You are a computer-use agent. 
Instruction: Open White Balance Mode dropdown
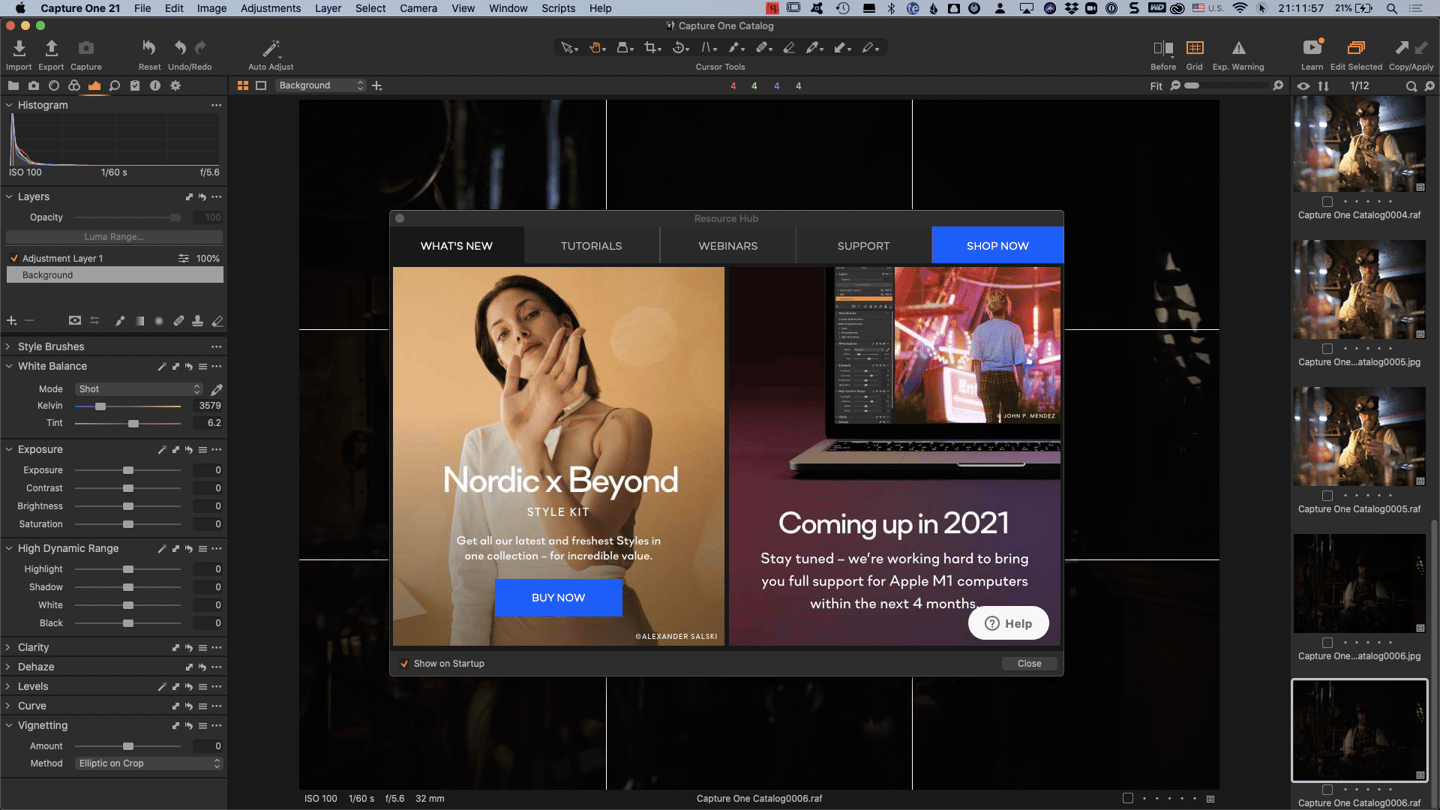pos(139,389)
